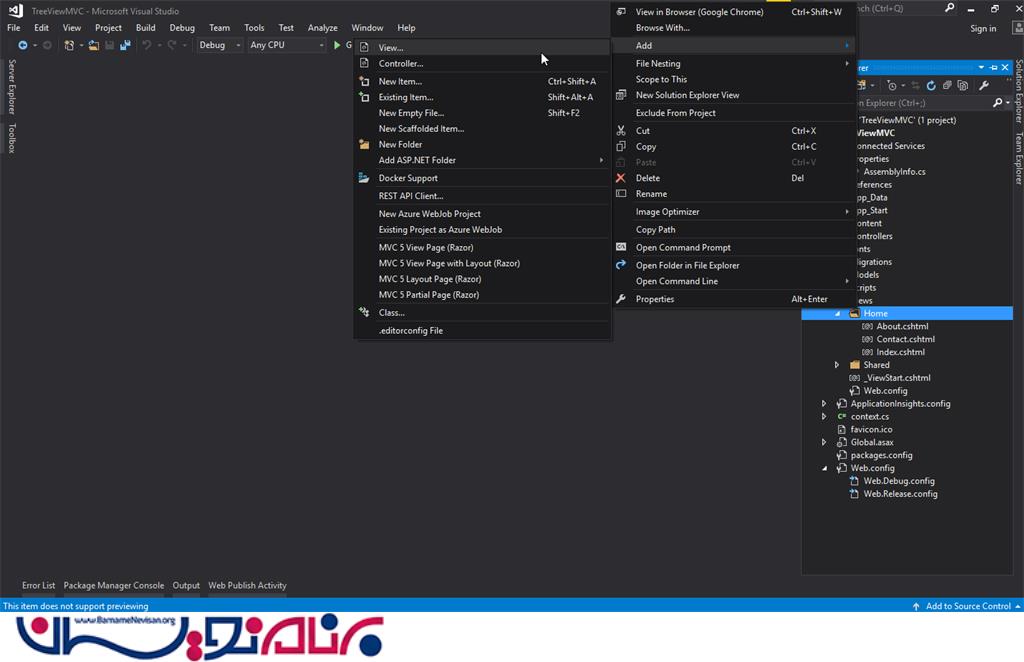Close the Solution Explorer panel
The width and height of the screenshot is (1024, 662).
pyautogui.click(x=1005, y=68)
